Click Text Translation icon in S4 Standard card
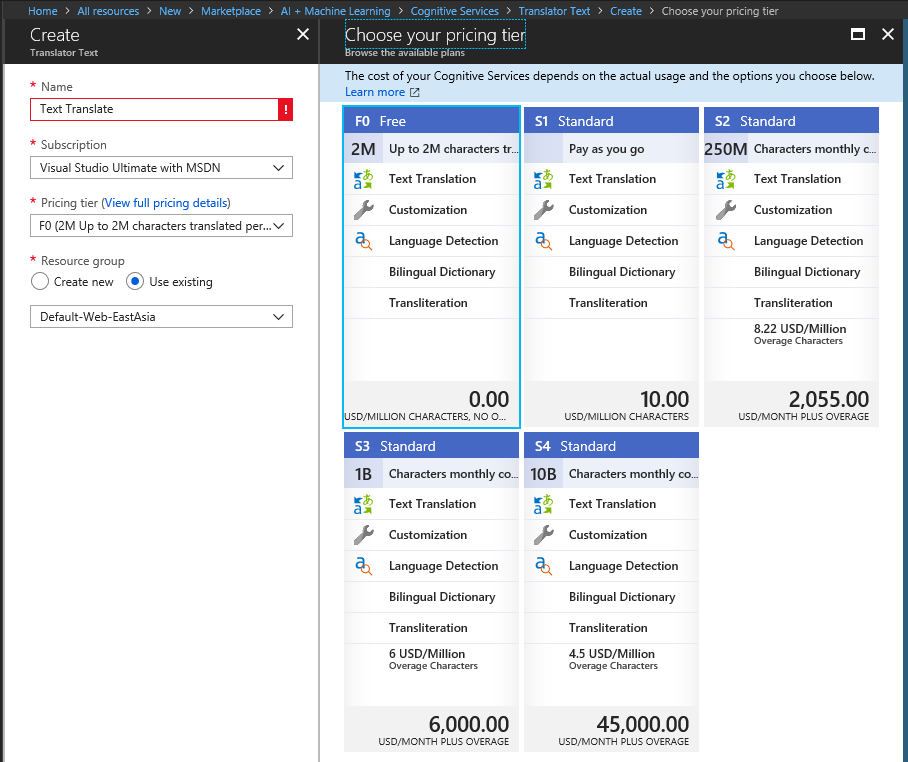This screenshot has height=762, width=908. click(x=543, y=504)
